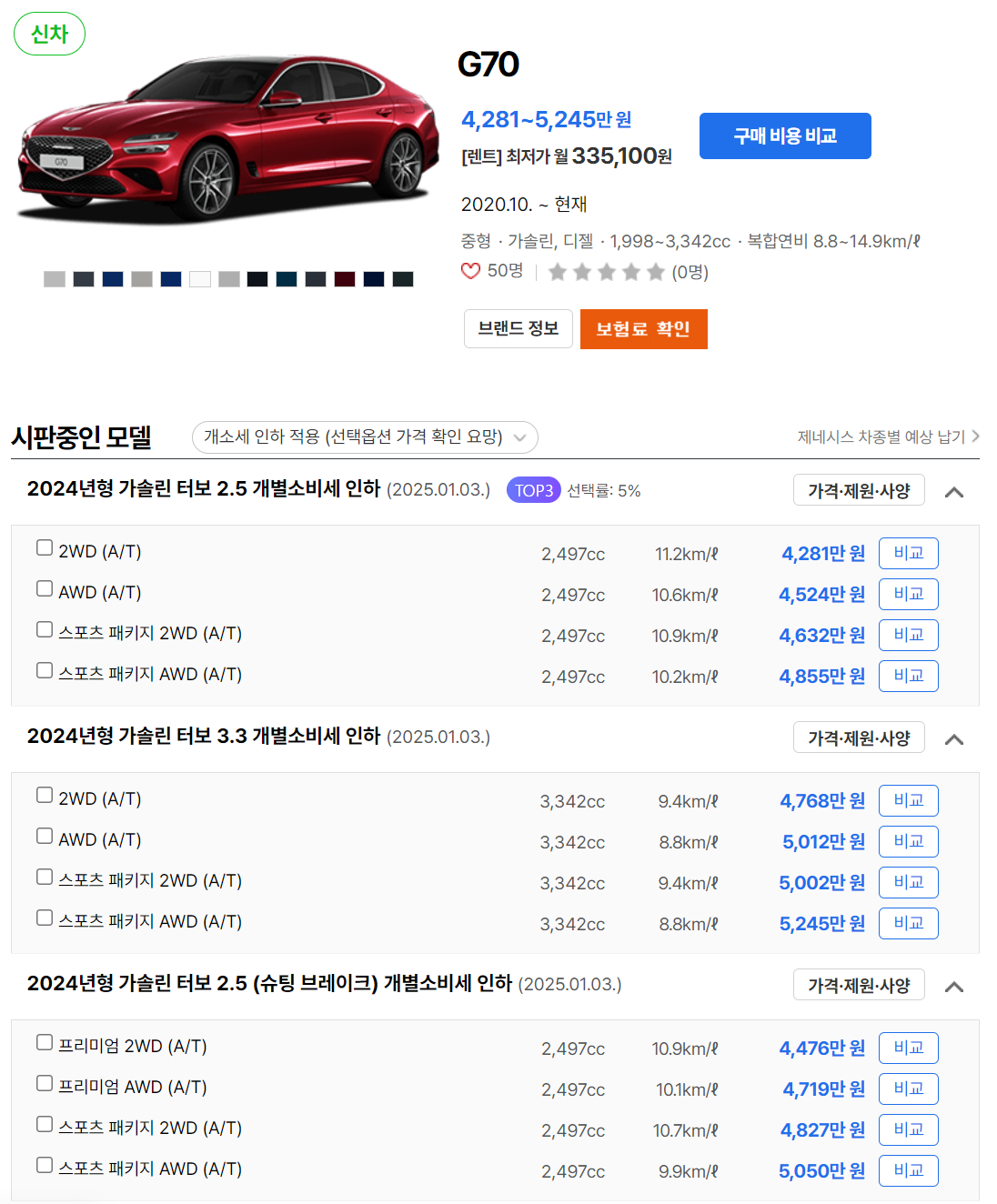Click the heart like icon beside 50명
Viewport: 997px width, 1204px height.
click(x=470, y=271)
